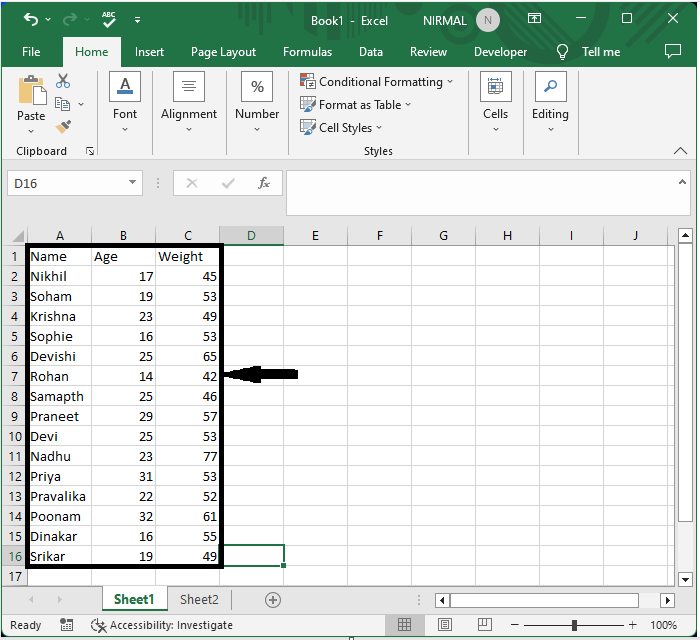
Task: Switch to the Sheet2 worksheet tab
Action: (x=199, y=599)
